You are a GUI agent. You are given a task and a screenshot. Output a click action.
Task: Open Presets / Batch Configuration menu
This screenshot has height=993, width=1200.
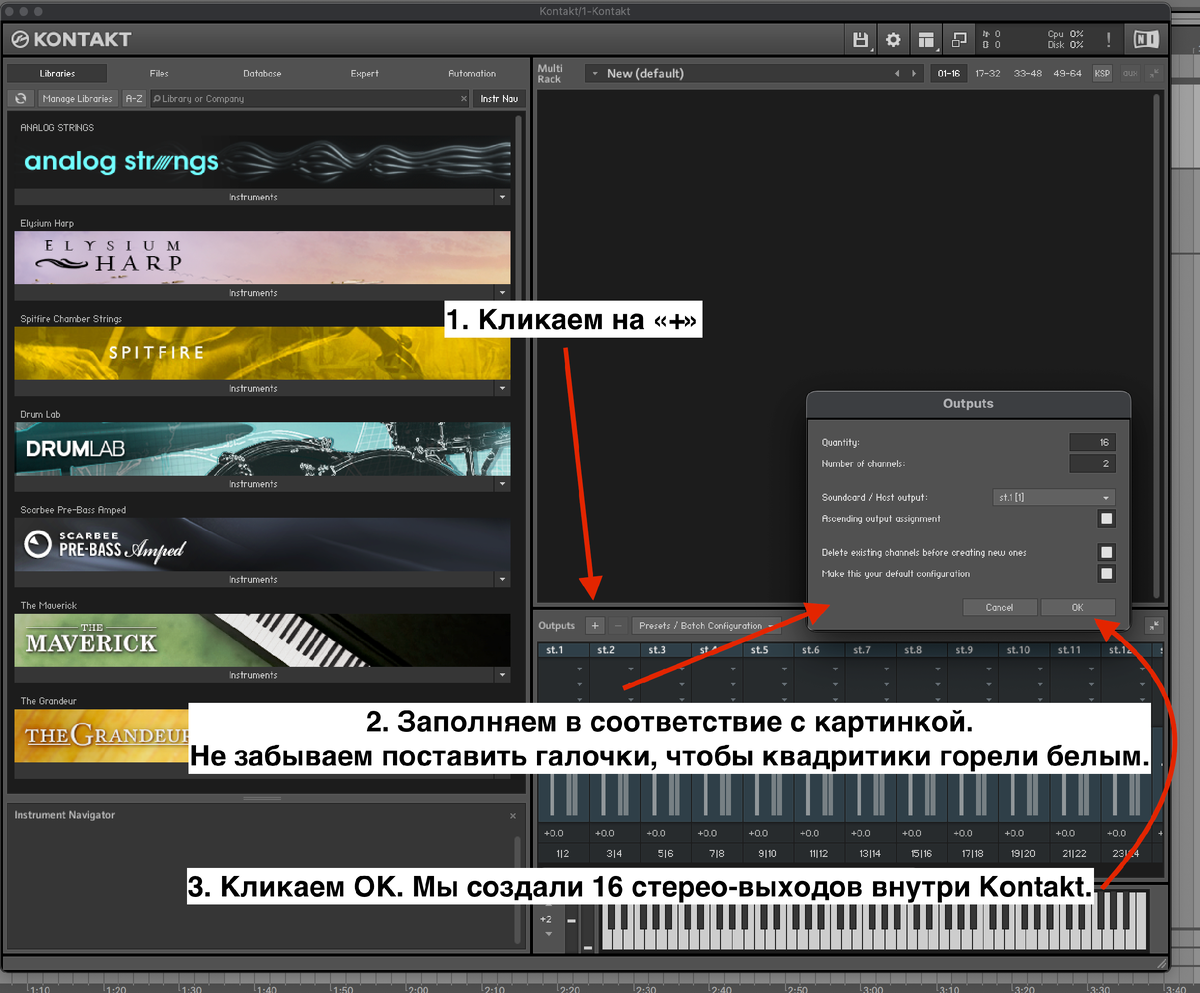tap(708, 626)
